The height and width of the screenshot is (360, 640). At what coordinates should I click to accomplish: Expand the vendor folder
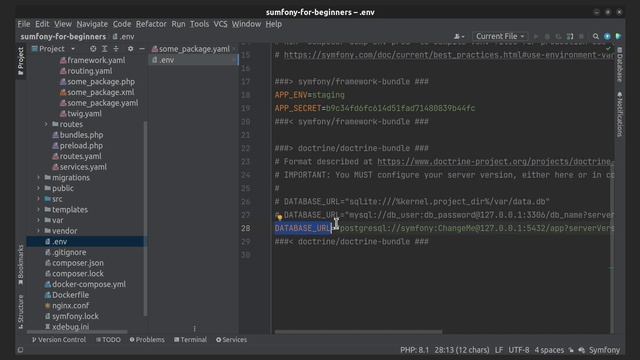coord(39,231)
